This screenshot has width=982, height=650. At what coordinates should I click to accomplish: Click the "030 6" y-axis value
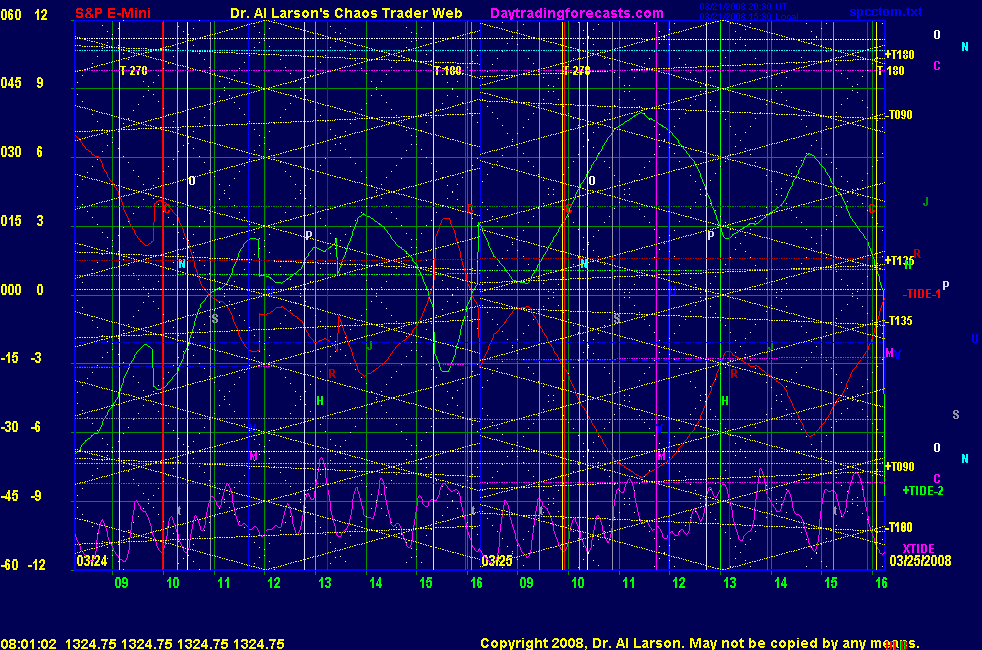[22, 152]
